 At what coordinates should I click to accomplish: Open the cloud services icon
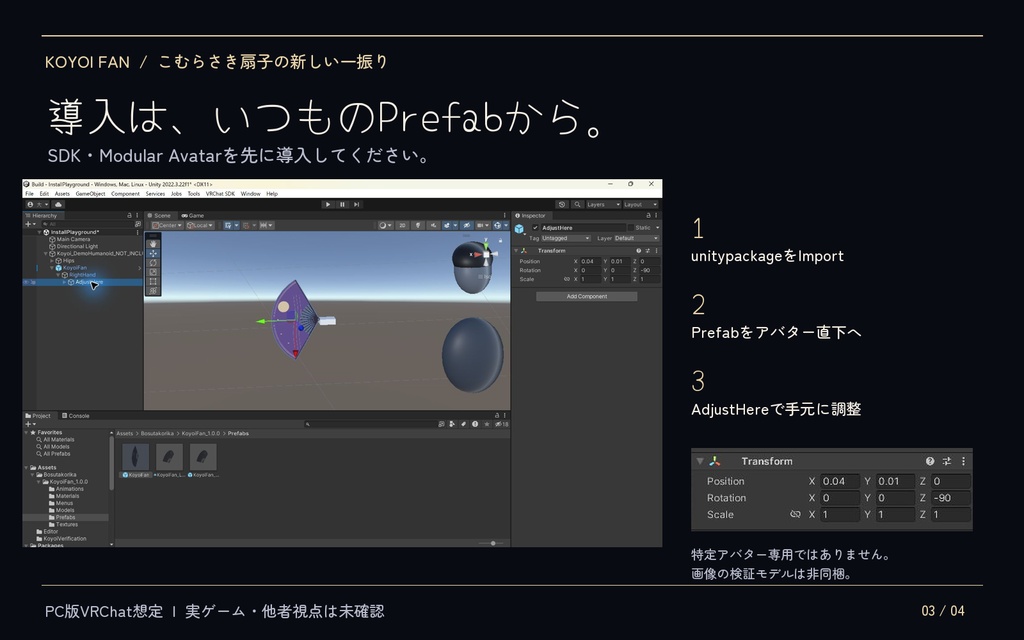[58, 204]
